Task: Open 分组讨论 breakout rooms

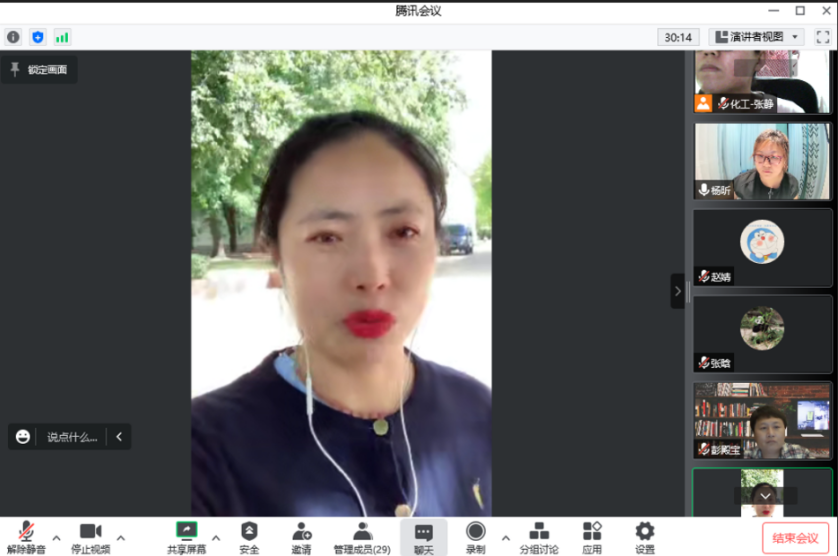Action: pos(539,538)
